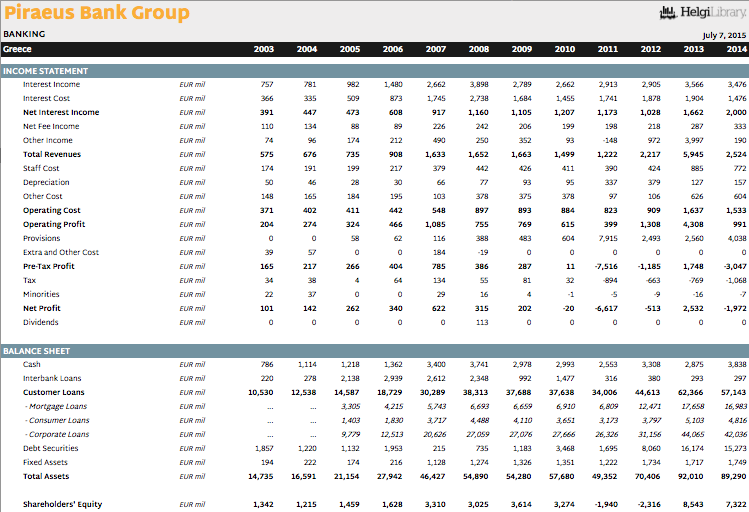Click the 2003 column header
749x512 pixels.
(x=264, y=49)
